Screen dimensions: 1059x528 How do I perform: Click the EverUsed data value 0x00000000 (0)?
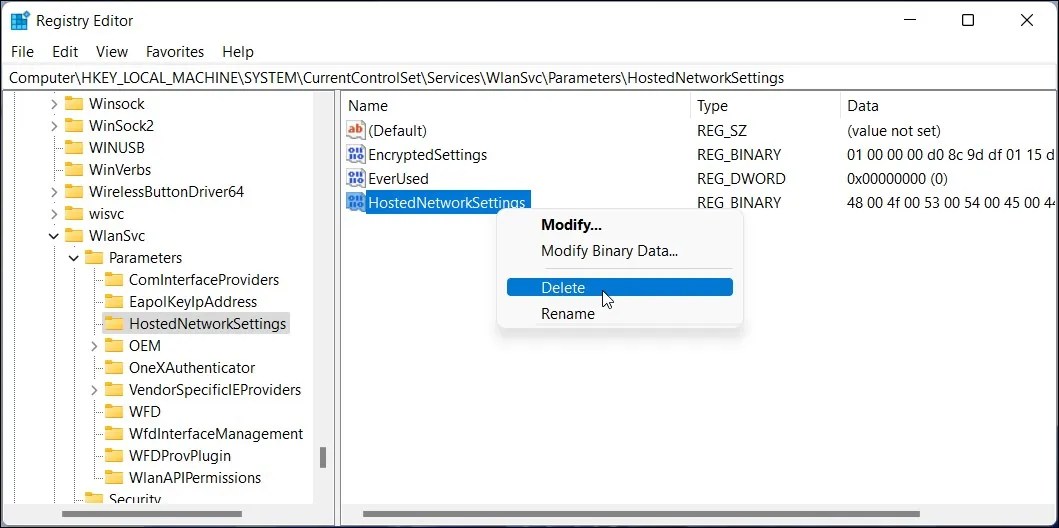coord(897,179)
